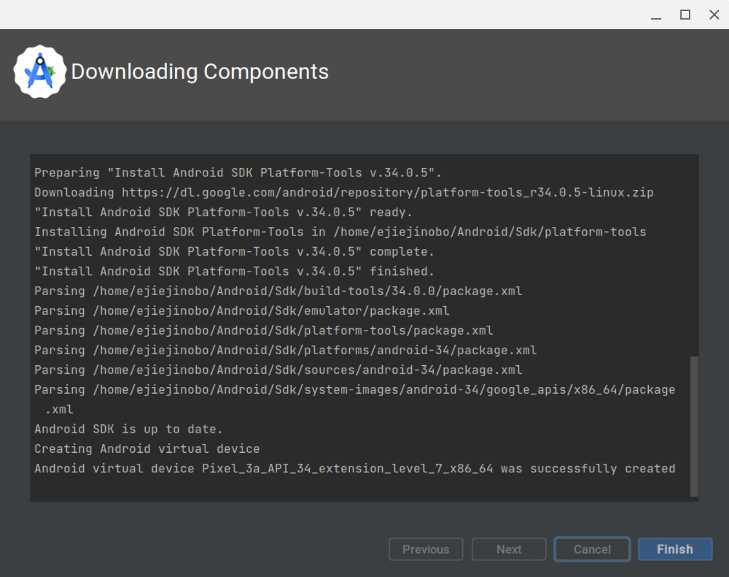729x577 pixels.
Task: Select the 'Android SDK is up to date' line
Action: click(x=128, y=429)
